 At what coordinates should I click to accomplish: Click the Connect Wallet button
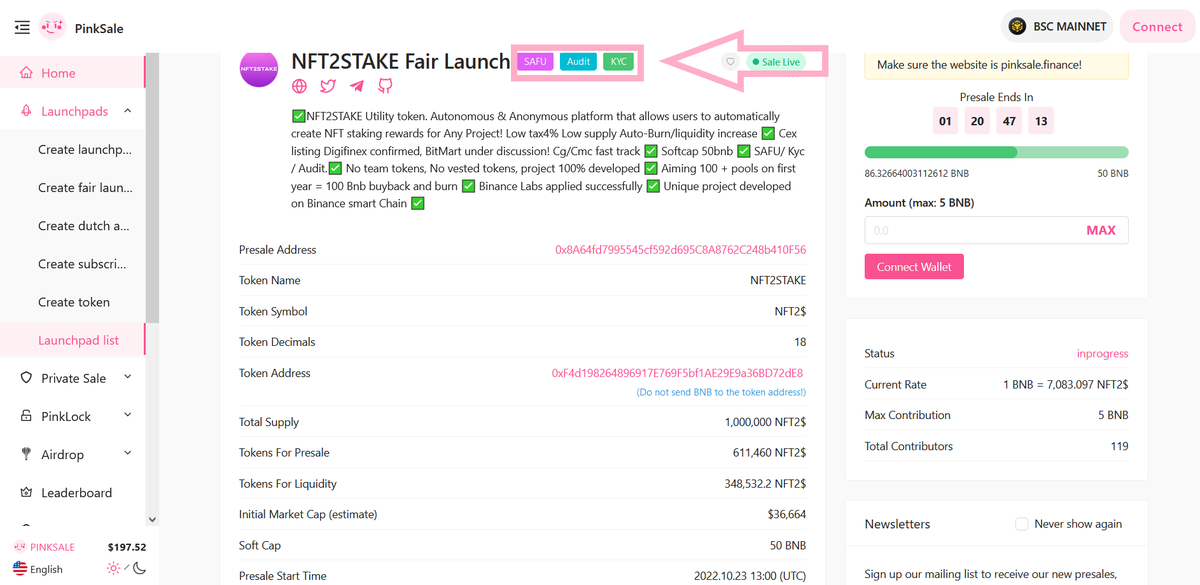(914, 267)
